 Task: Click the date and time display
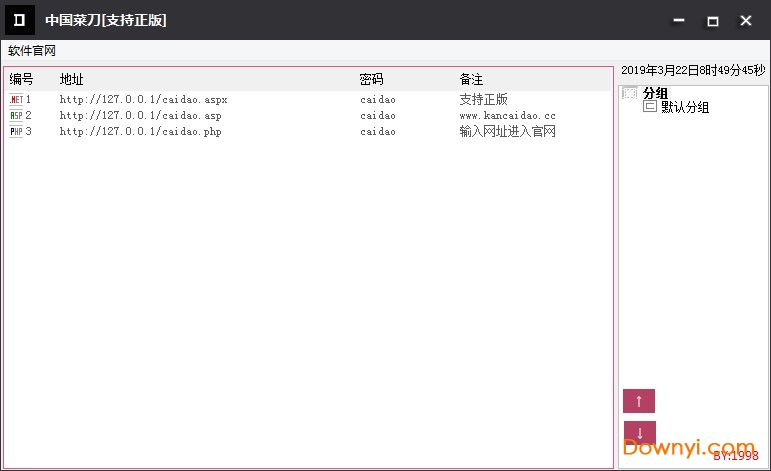693,70
